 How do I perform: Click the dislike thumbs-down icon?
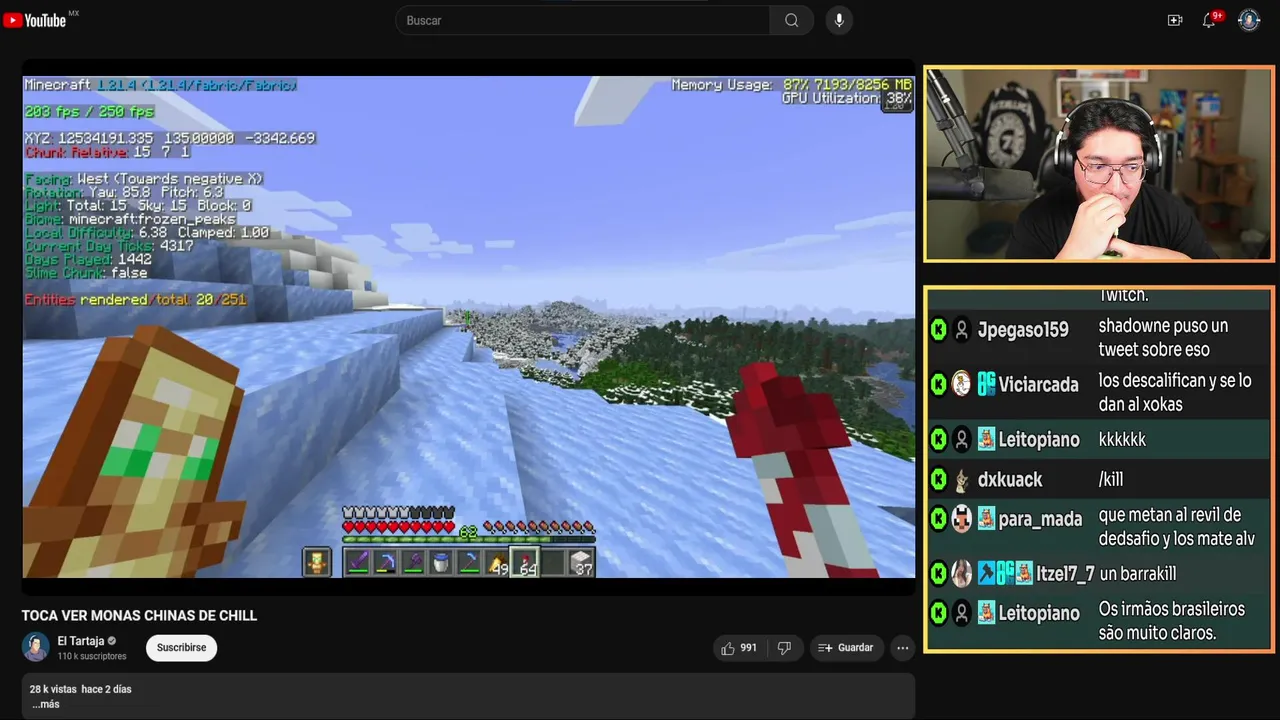coord(784,648)
